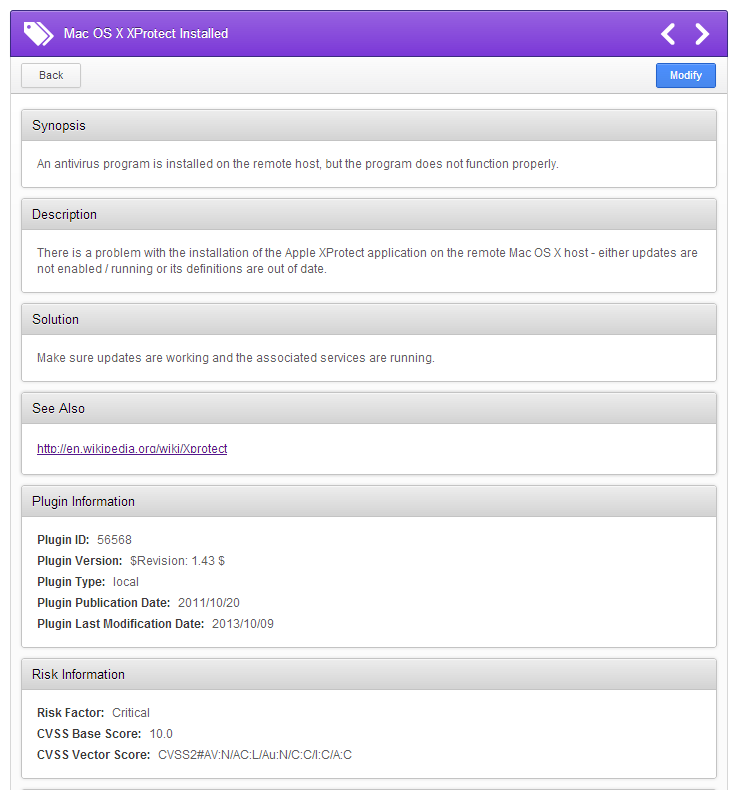Click the synopsis text about antivirus program

(298, 164)
